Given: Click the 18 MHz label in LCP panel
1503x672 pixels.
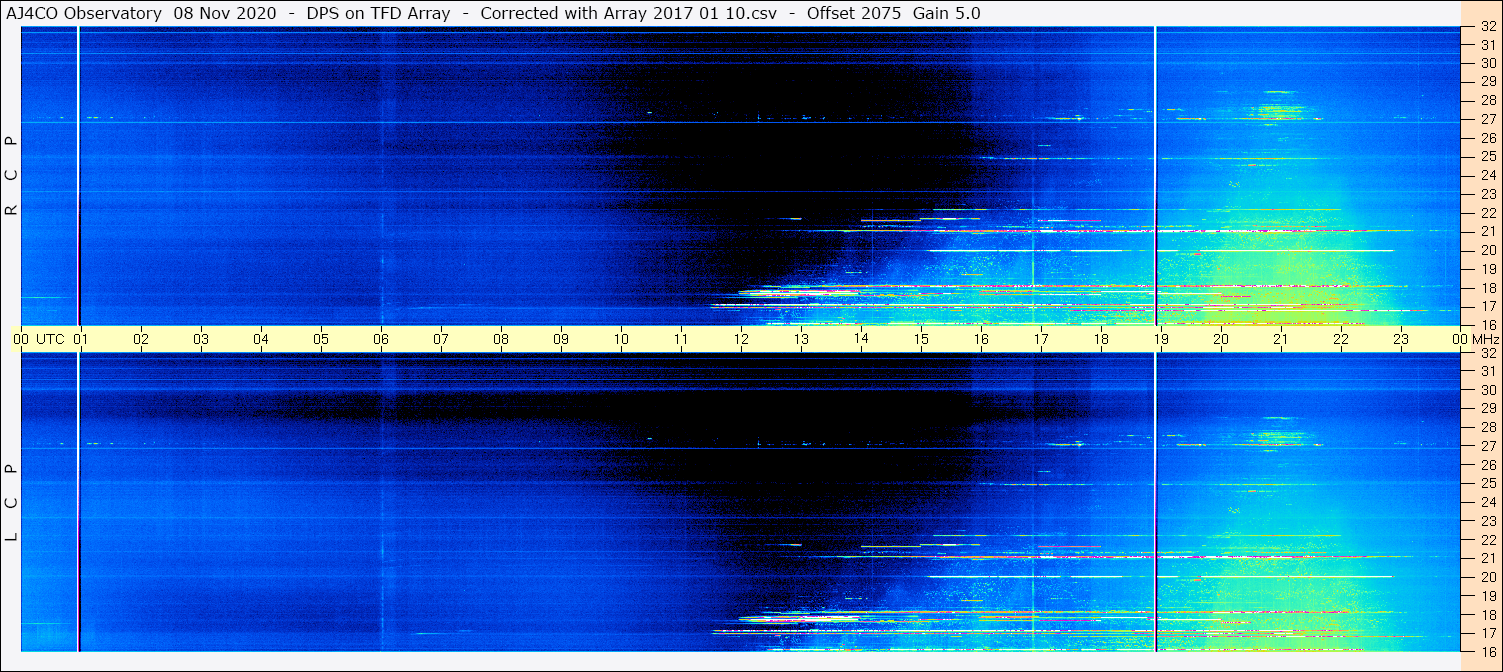Looking at the screenshot, I should coord(1487,614).
